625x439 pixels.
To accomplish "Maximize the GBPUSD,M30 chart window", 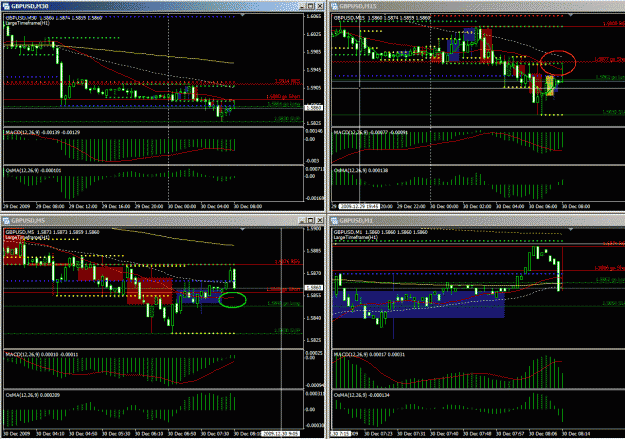I will click(x=311, y=6).
